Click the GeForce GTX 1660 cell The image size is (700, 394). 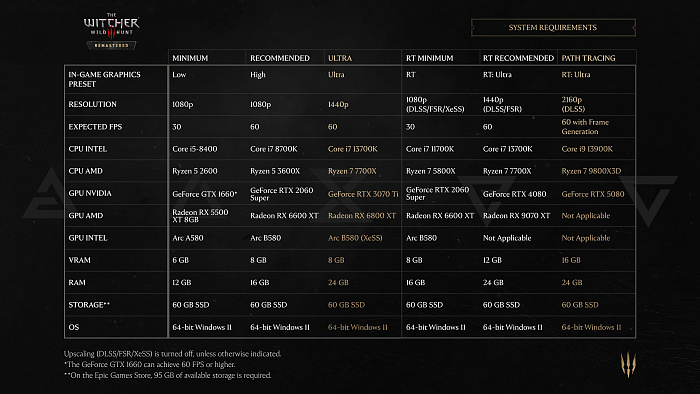[204, 194]
